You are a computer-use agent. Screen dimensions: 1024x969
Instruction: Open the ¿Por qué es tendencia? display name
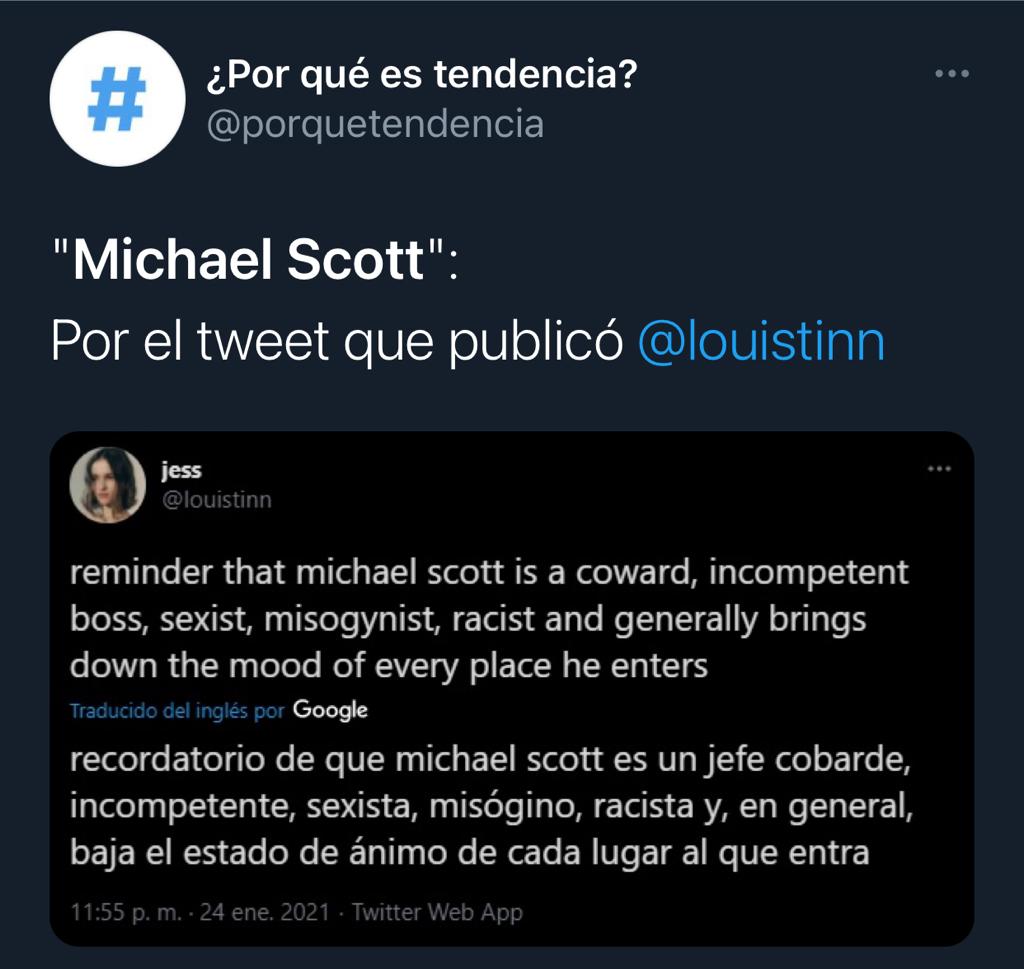pos(421,73)
